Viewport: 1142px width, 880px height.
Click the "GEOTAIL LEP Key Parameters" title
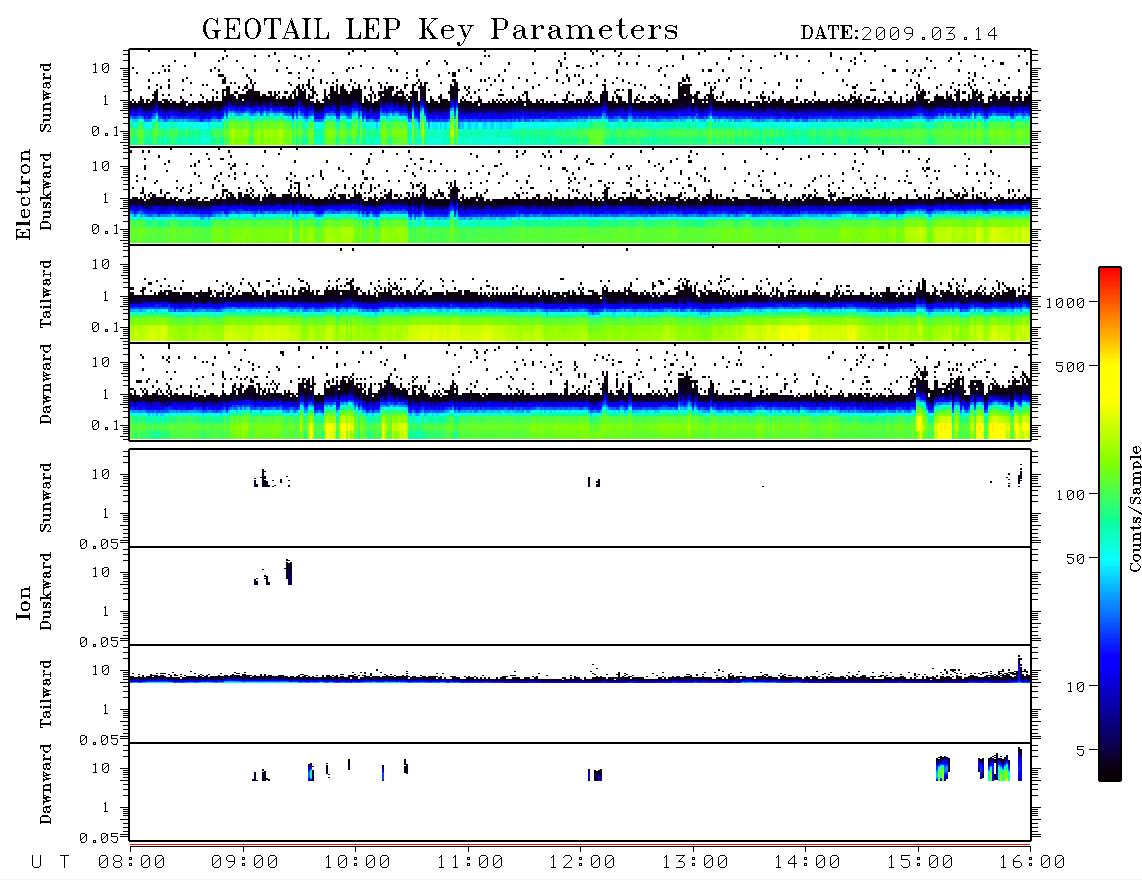point(440,30)
